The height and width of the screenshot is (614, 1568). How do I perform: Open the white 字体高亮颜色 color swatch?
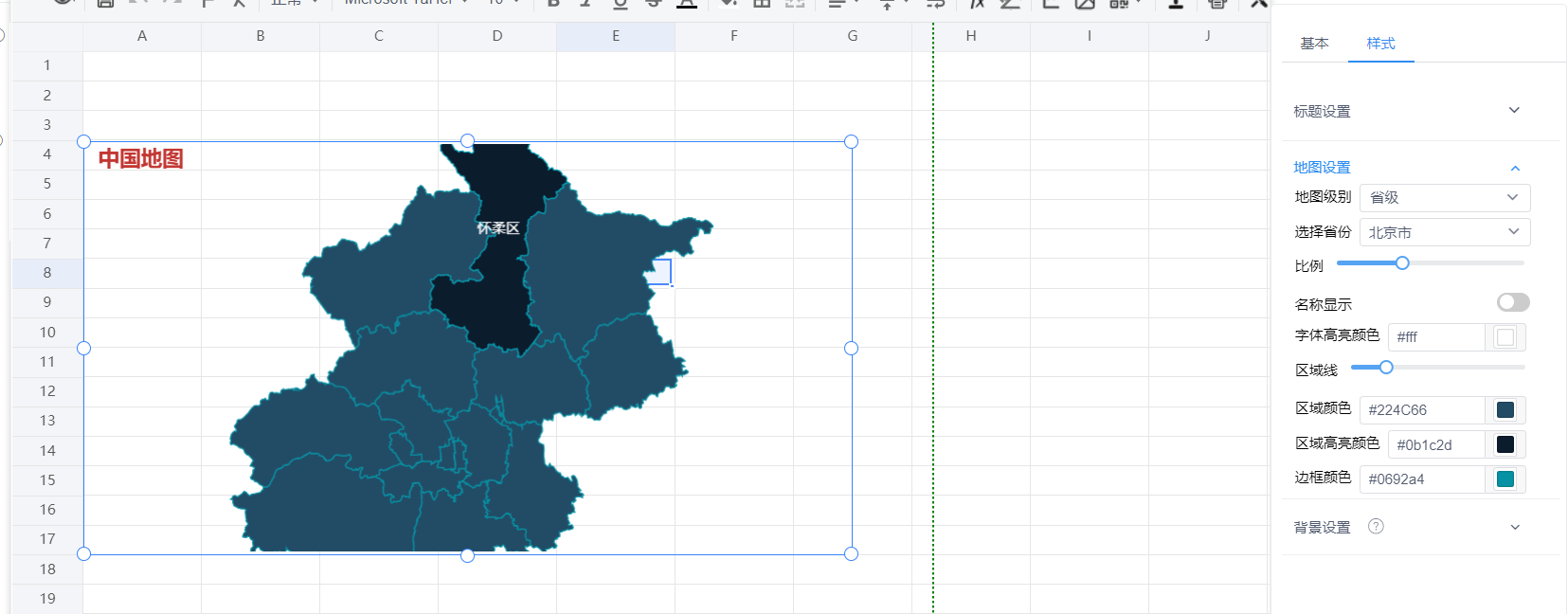point(1505,337)
